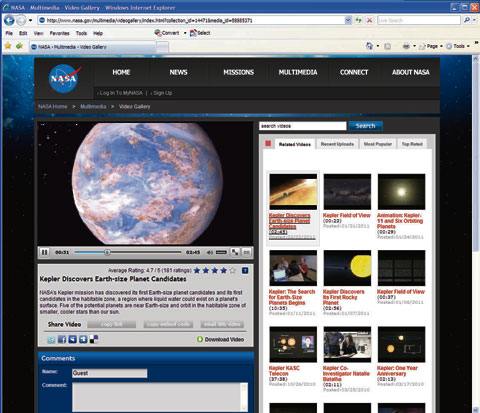Viewport: 480px width, 413px height.
Task: Expand the recent pages dropdown next to Forward
Action: tap(30, 20)
